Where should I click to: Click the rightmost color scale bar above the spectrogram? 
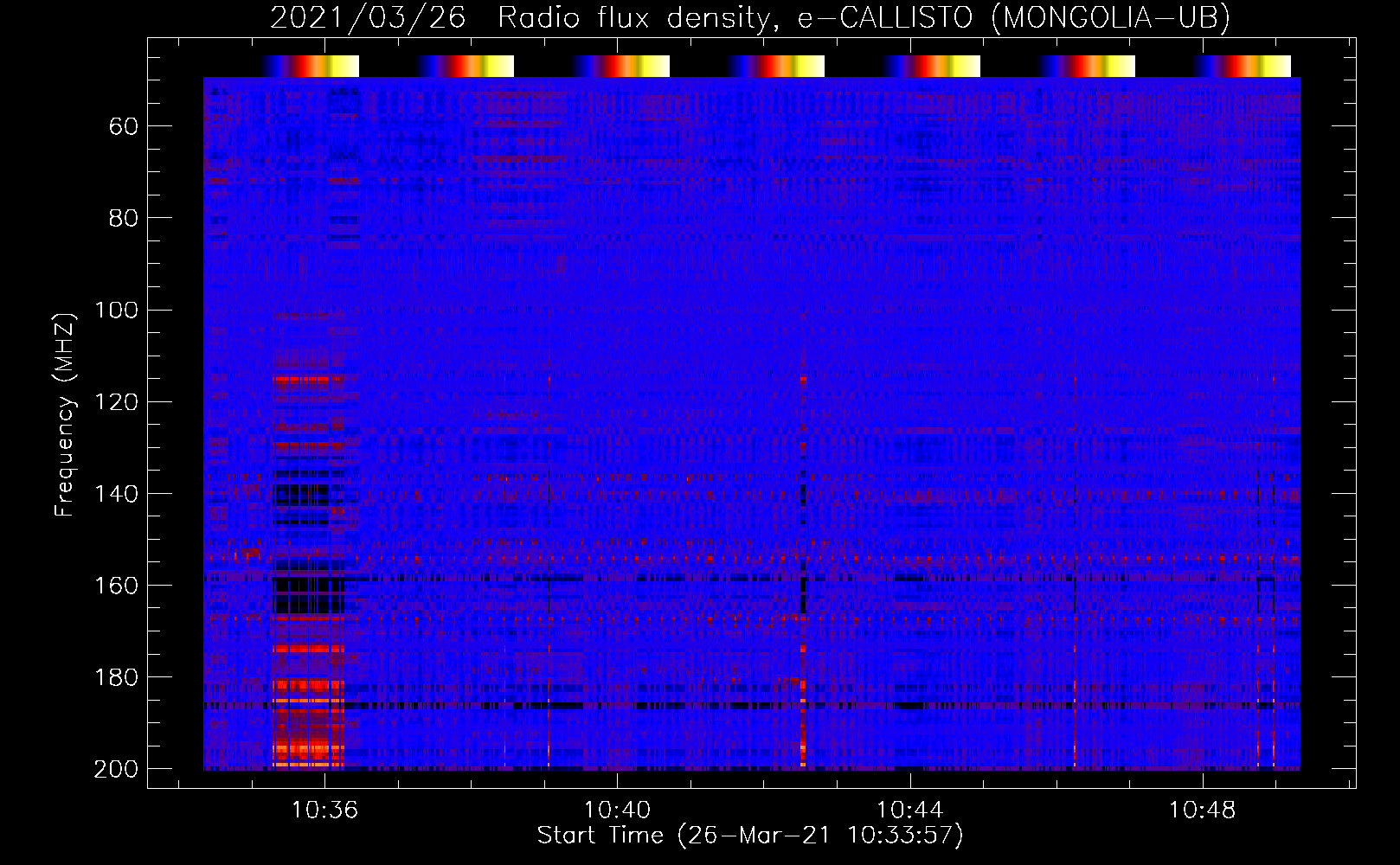[x=1243, y=66]
